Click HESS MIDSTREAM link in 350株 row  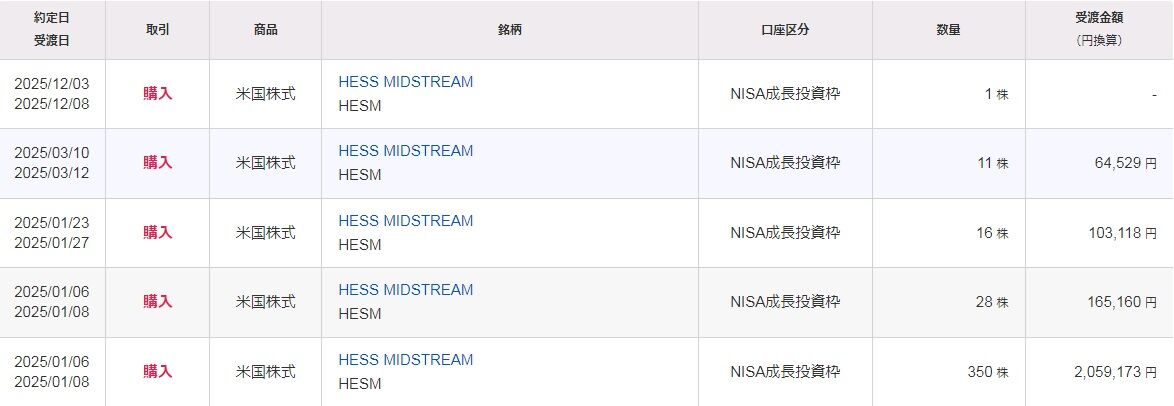coord(405,360)
